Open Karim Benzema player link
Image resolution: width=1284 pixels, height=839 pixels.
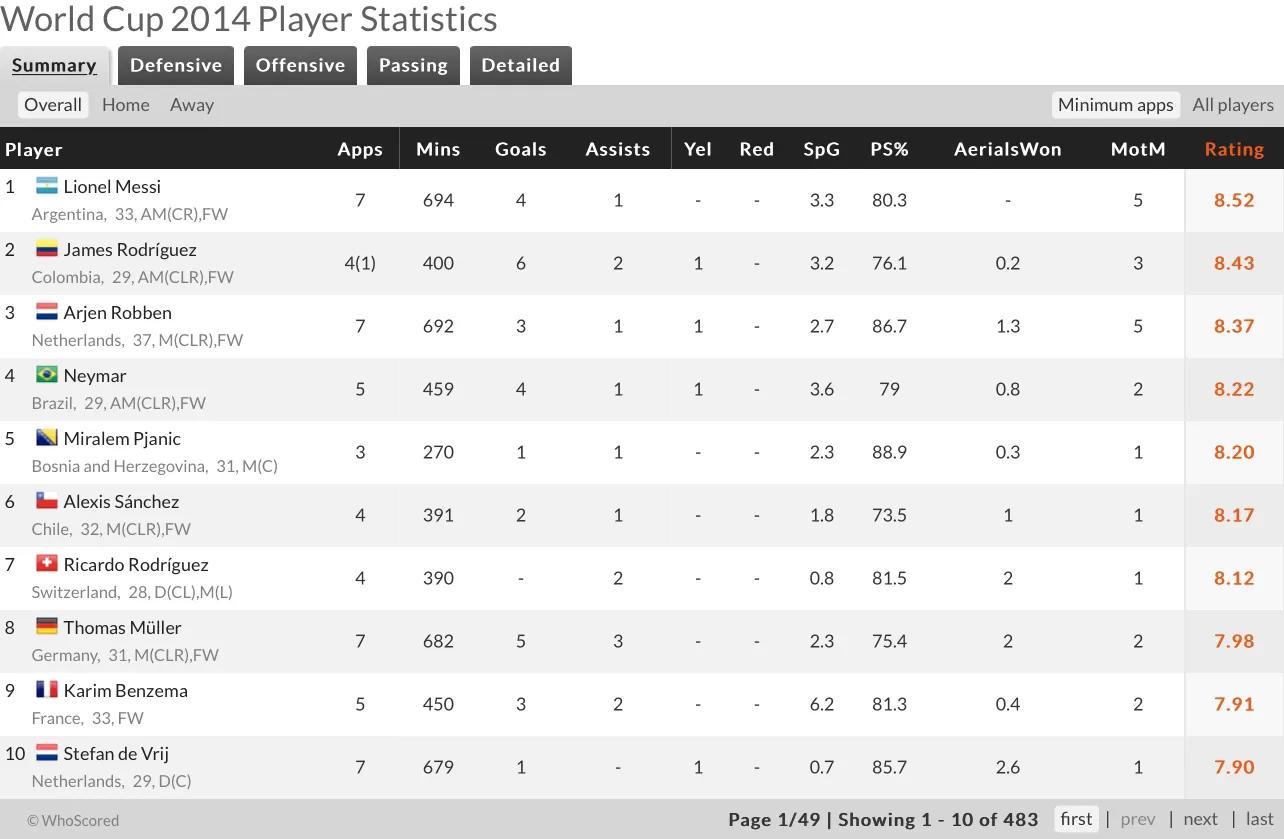[x=125, y=690]
